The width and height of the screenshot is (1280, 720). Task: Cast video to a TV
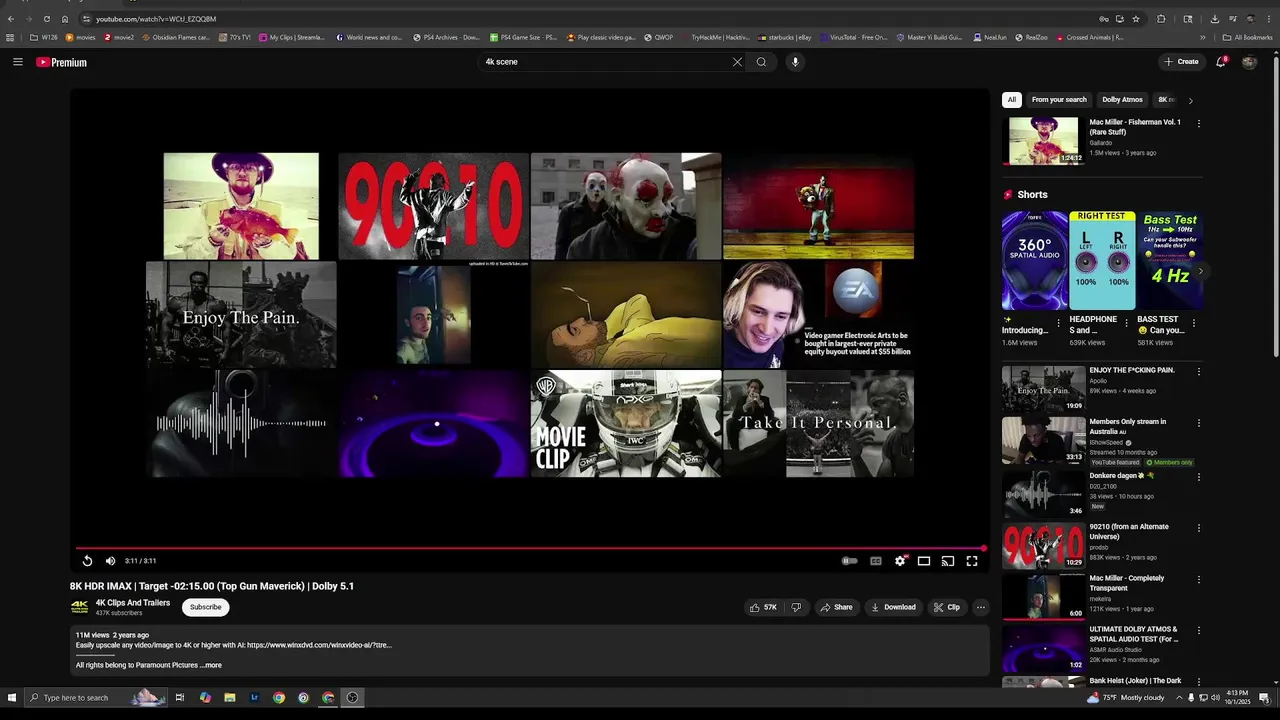(948, 561)
